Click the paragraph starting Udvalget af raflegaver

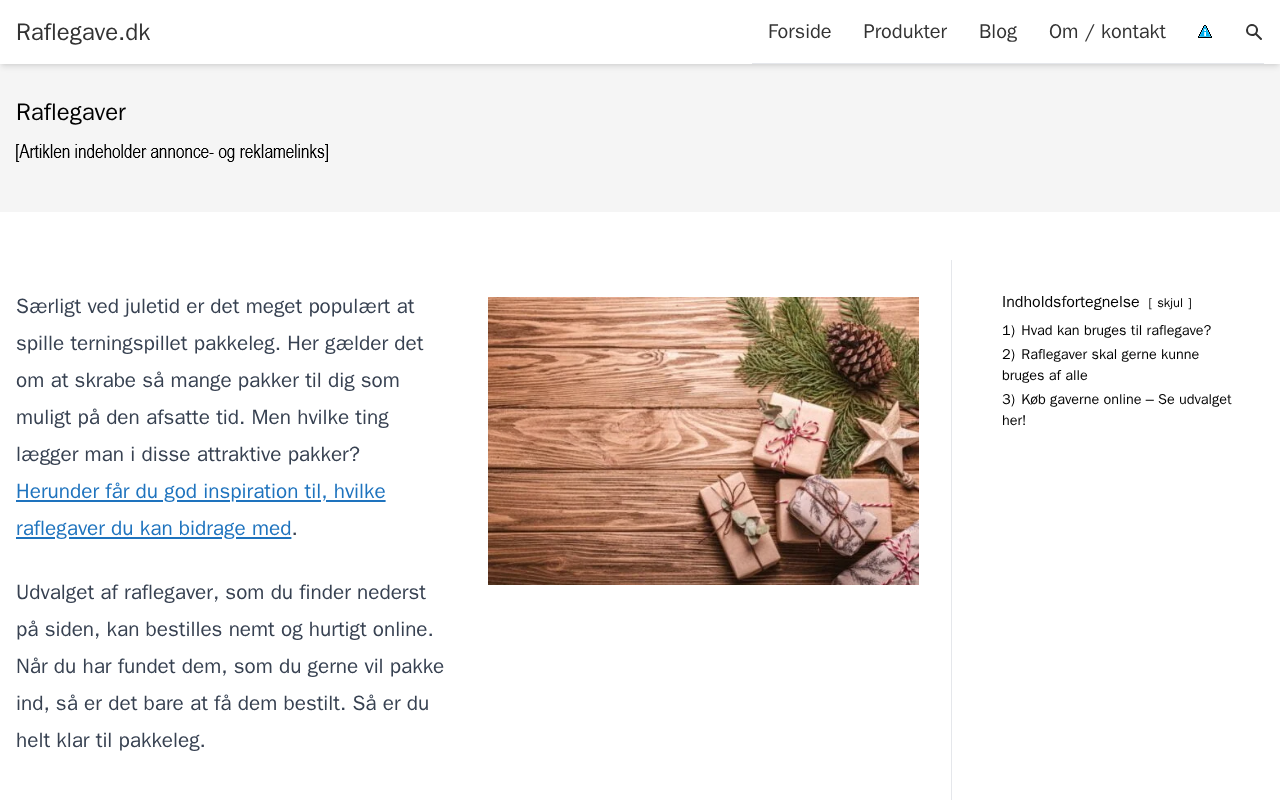click(231, 667)
